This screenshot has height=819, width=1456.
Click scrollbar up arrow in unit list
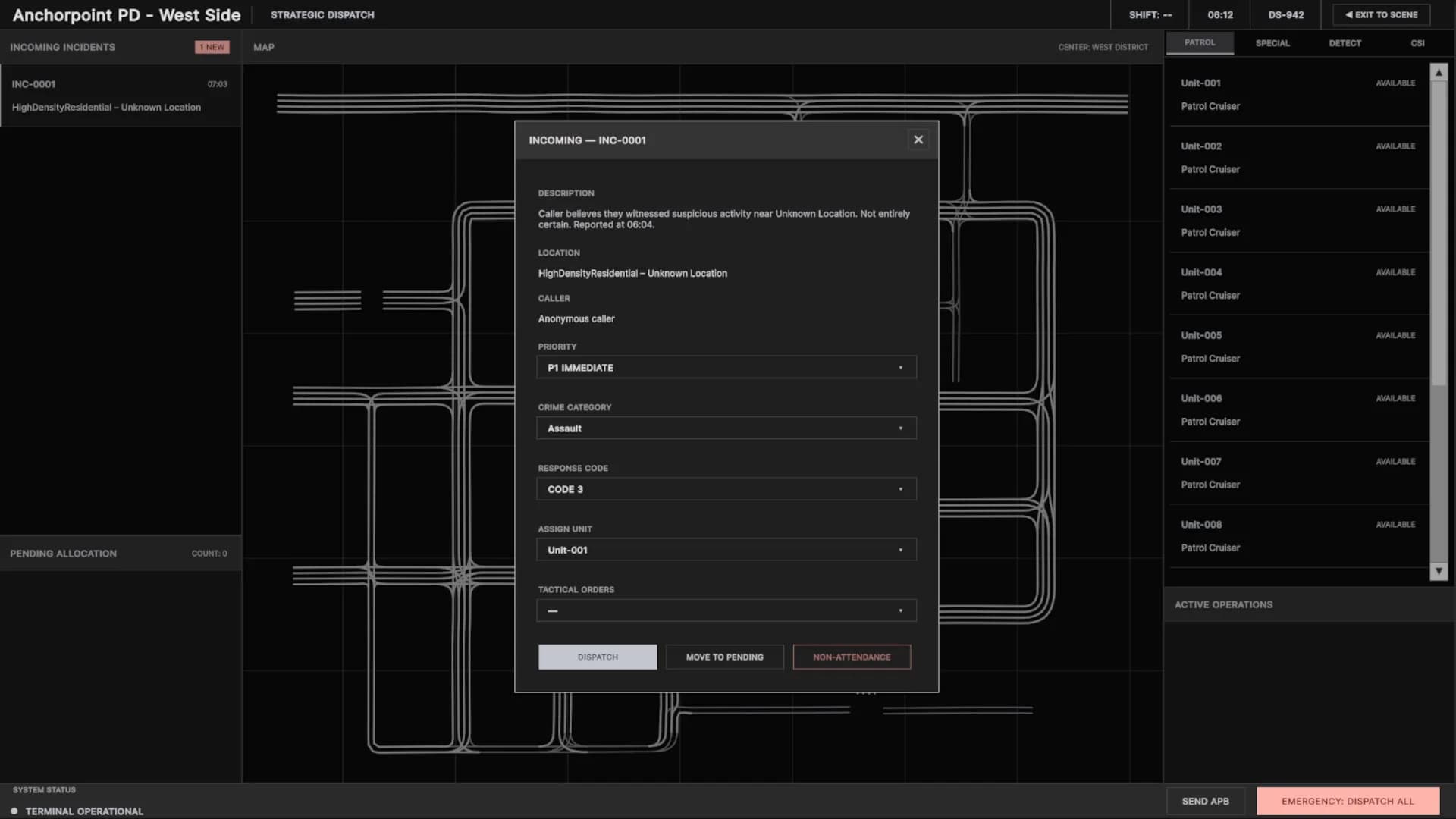(1439, 73)
